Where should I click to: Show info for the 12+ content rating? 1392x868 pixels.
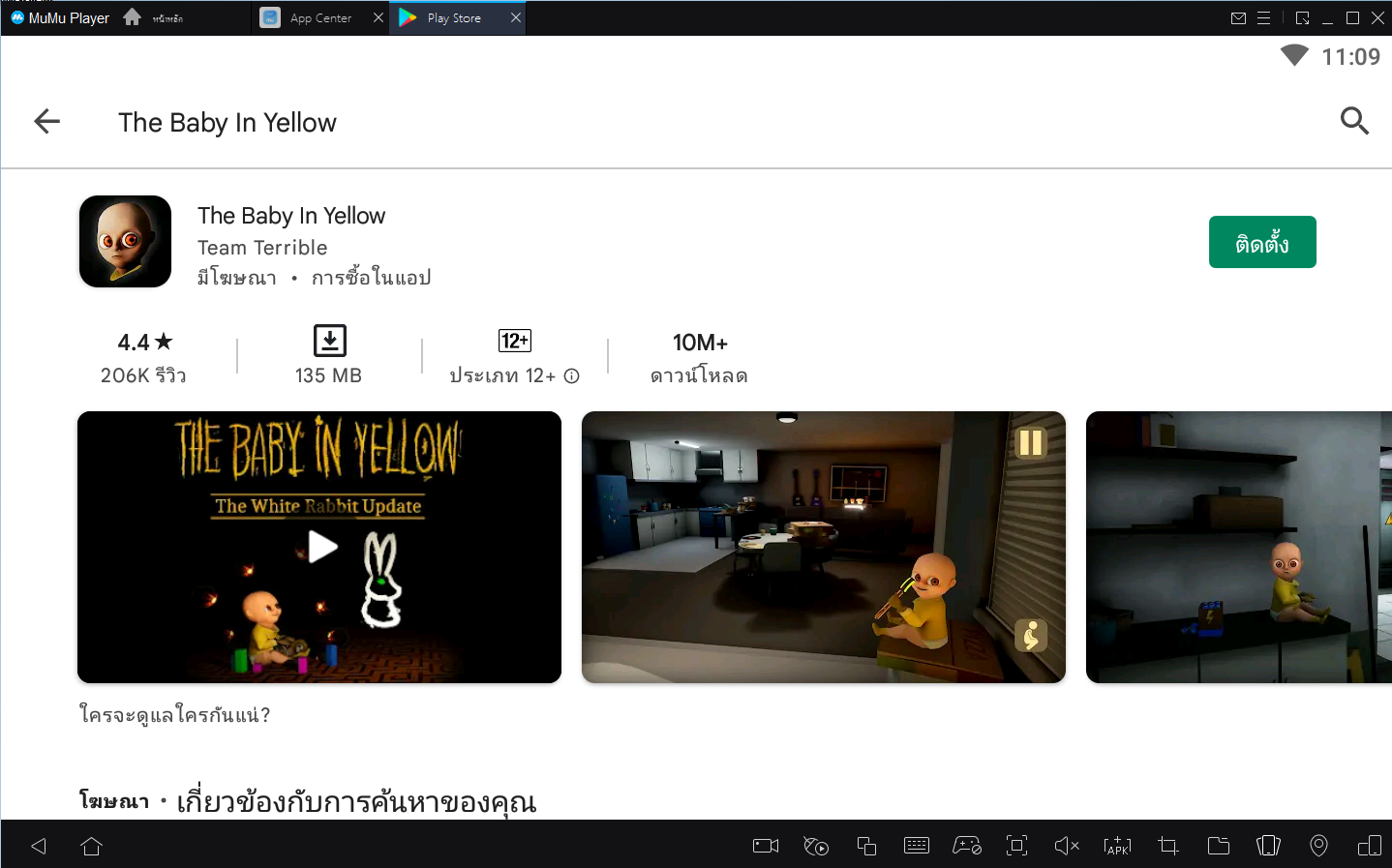pyautogui.click(x=572, y=376)
